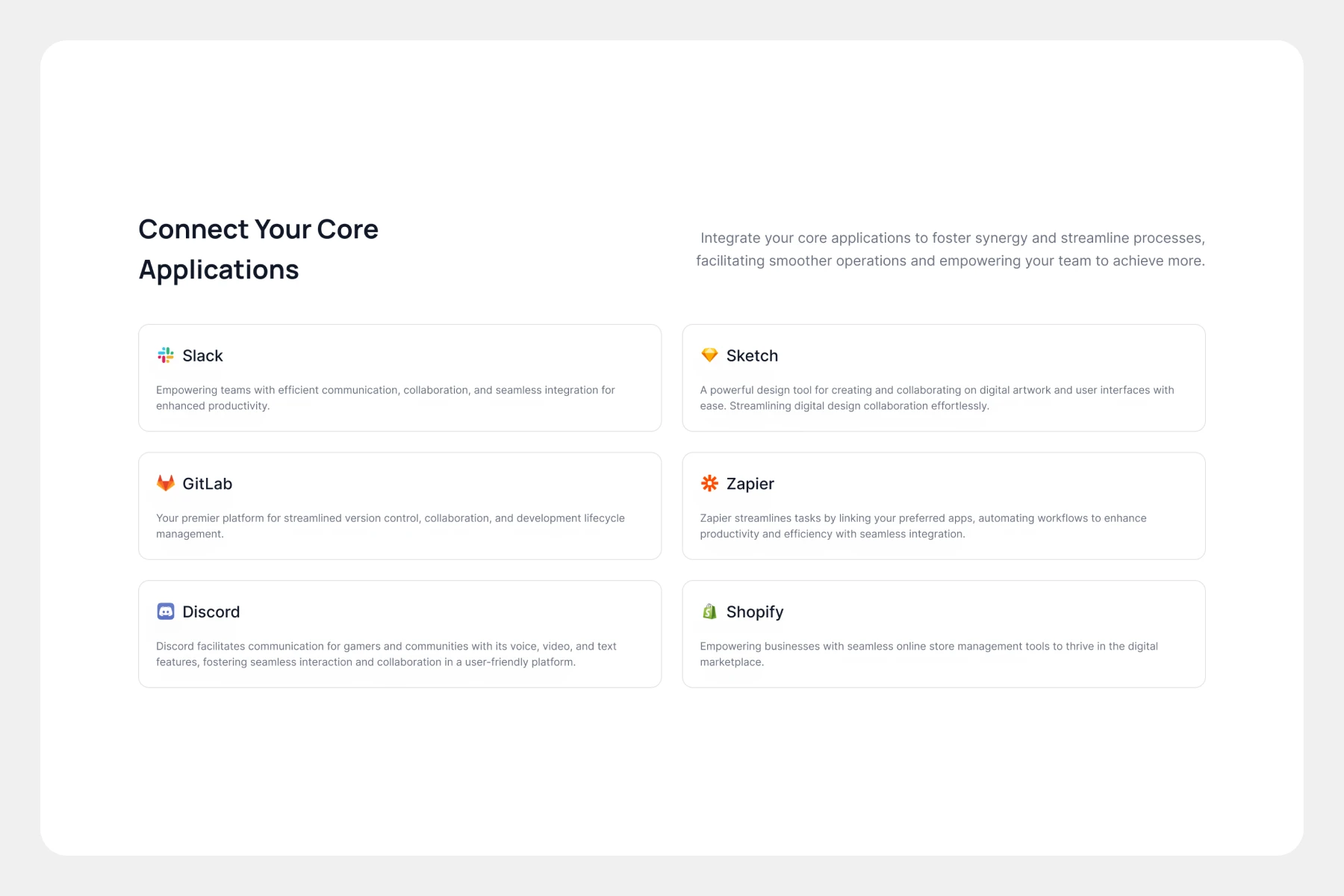Viewport: 1344px width, 896px height.
Task: Open the Slack integration title
Action: 202,356
